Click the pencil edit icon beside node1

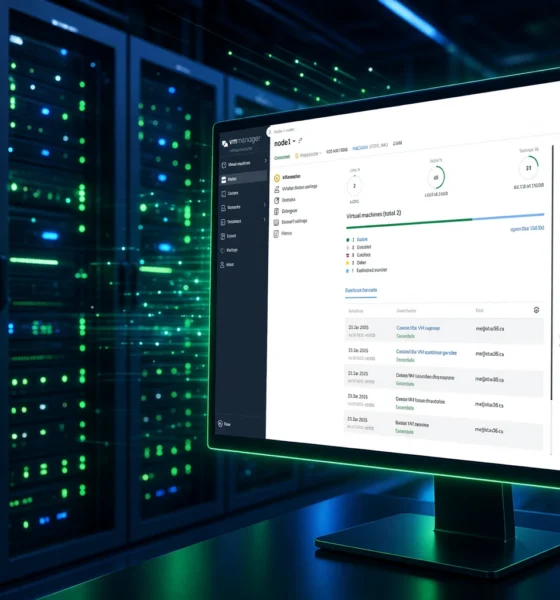(x=300, y=140)
